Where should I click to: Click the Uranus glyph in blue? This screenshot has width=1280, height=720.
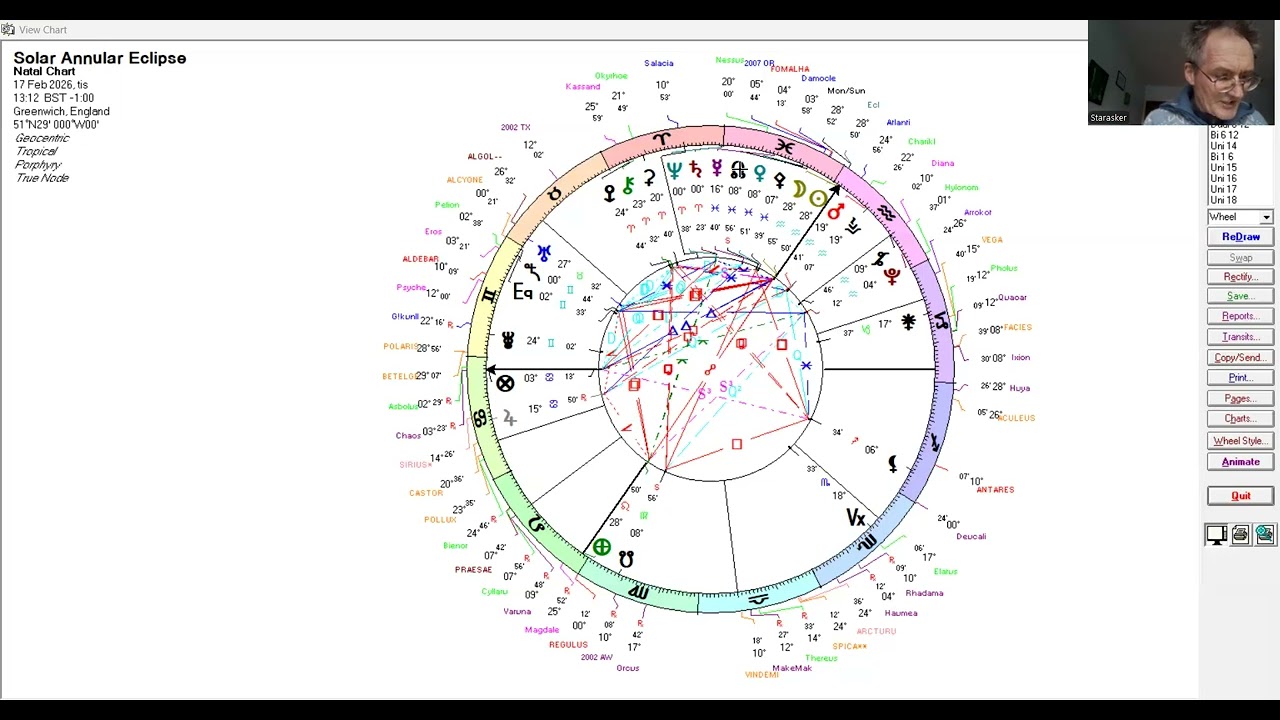pyautogui.click(x=543, y=253)
